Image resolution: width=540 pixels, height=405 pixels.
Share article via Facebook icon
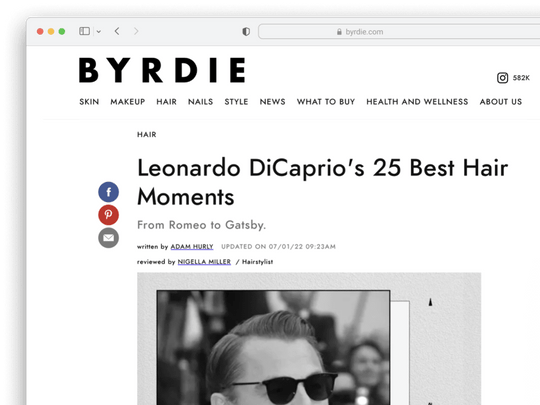[108, 192]
